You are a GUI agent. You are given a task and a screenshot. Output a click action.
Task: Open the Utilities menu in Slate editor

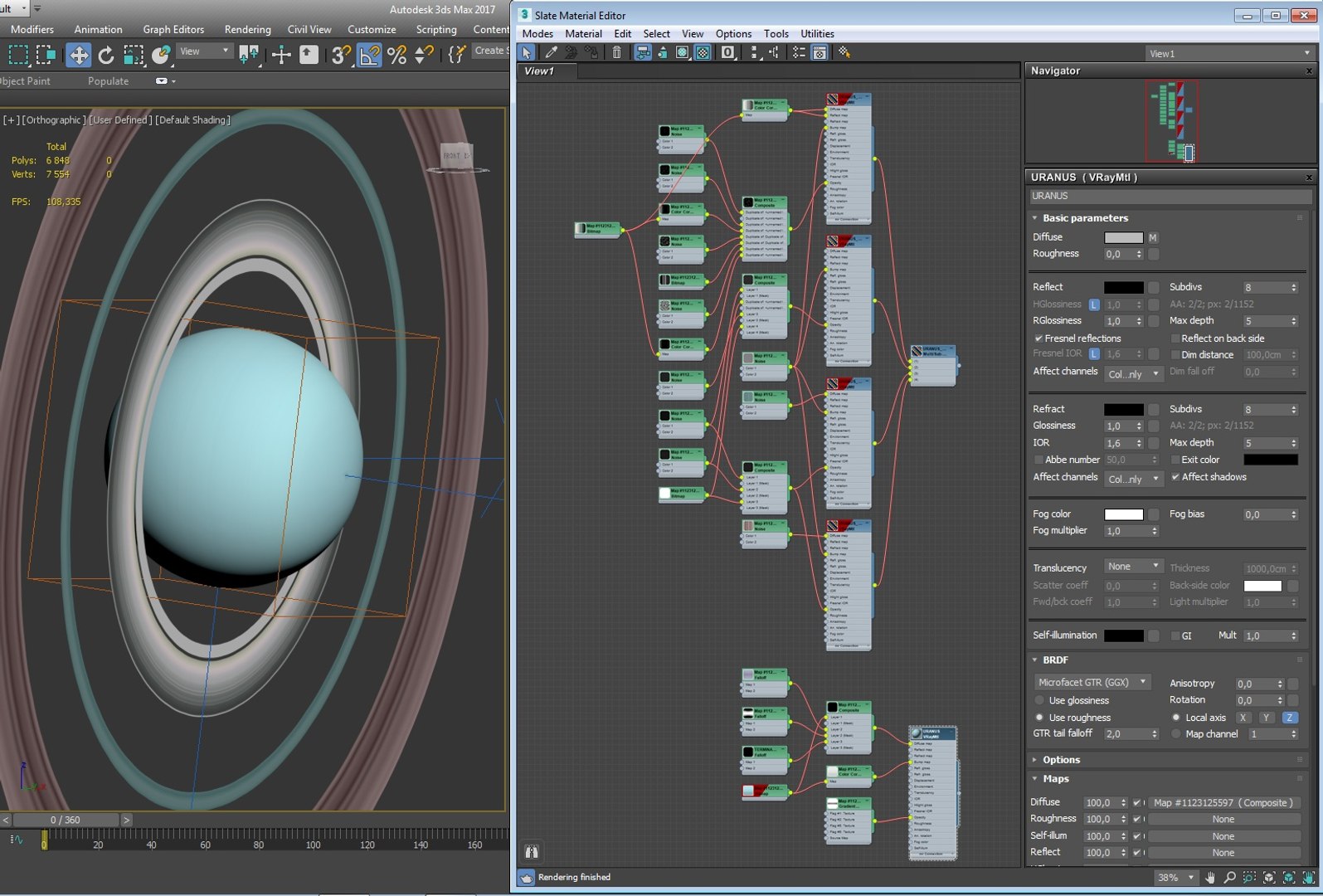tap(817, 34)
